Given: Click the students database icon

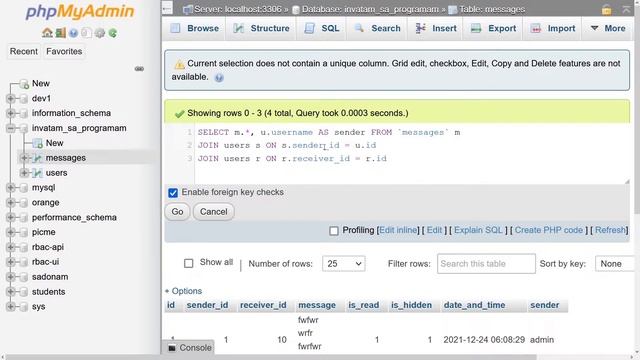Looking at the screenshot, I should pyautogui.click(x=24, y=292).
